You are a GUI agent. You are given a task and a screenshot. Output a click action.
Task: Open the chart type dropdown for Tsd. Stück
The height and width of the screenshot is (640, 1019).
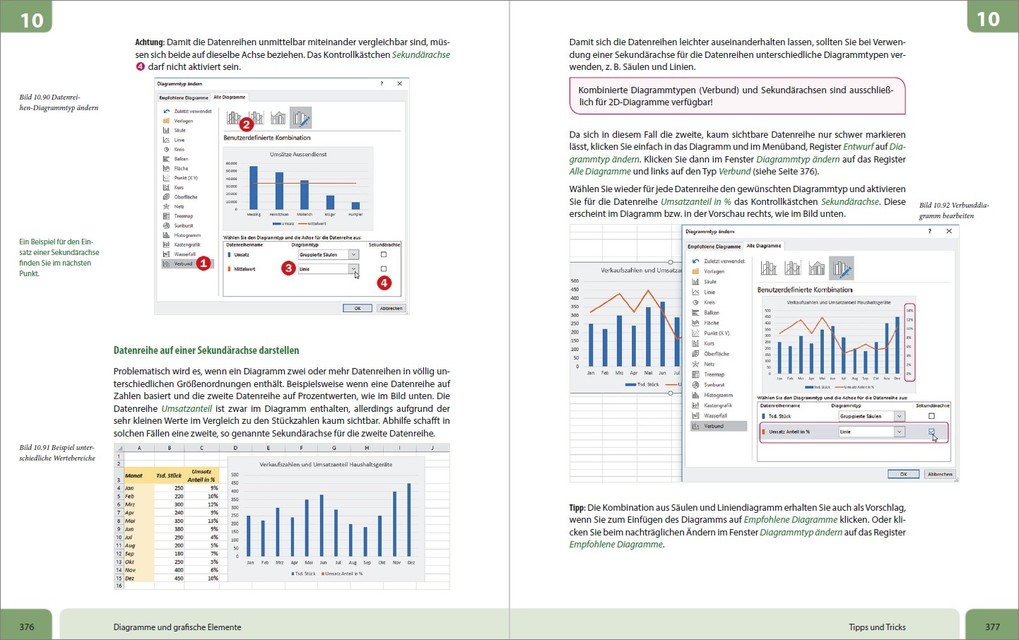(898, 415)
